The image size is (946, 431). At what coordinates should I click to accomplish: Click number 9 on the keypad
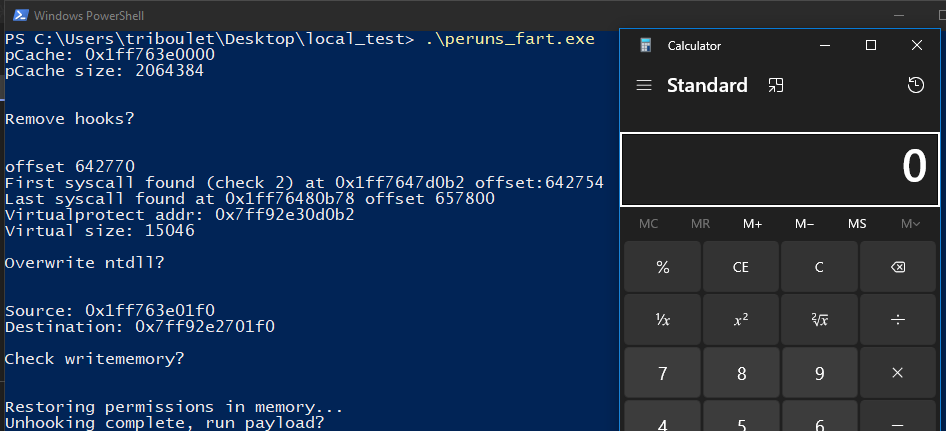[x=819, y=373]
